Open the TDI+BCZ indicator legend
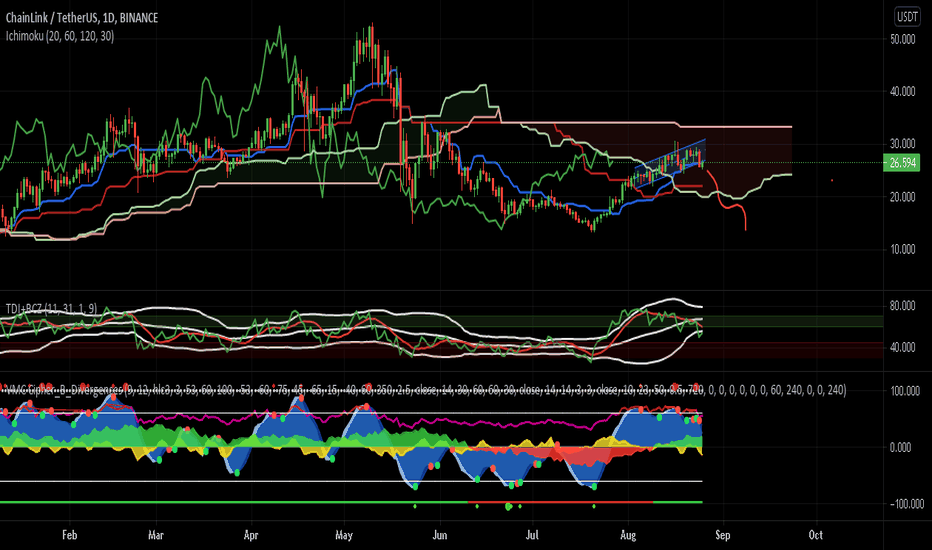Screen dimensions: 932x550 [51, 309]
